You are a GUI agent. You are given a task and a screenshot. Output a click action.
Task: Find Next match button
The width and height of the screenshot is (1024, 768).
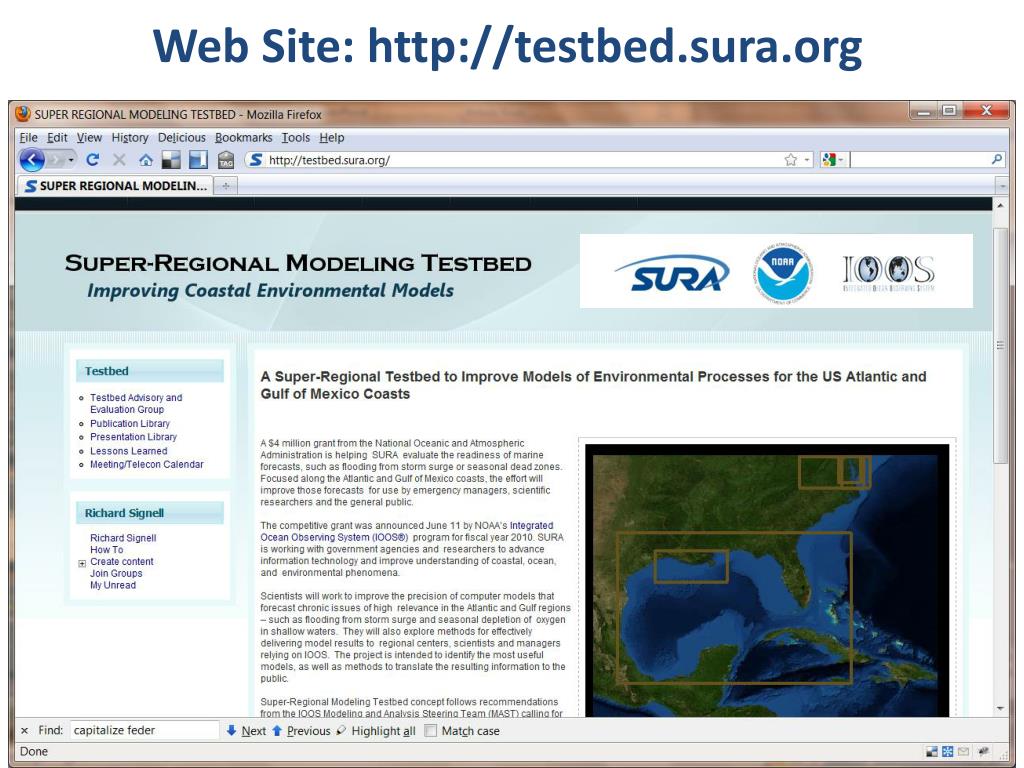(x=246, y=731)
